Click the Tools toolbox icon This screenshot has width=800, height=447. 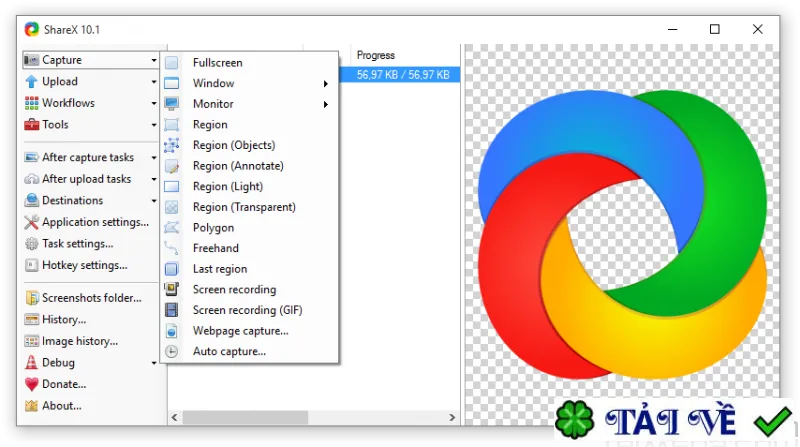coord(32,125)
